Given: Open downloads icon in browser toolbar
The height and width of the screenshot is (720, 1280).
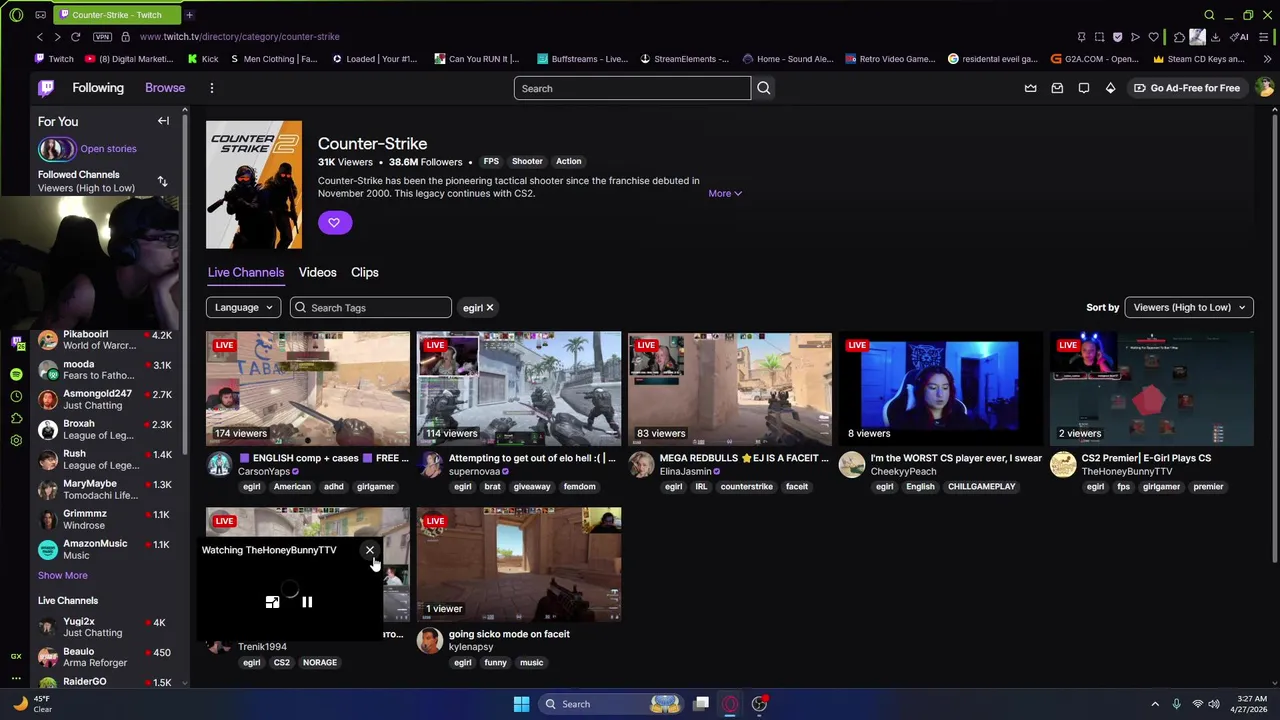Looking at the screenshot, I should tap(1215, 37).
